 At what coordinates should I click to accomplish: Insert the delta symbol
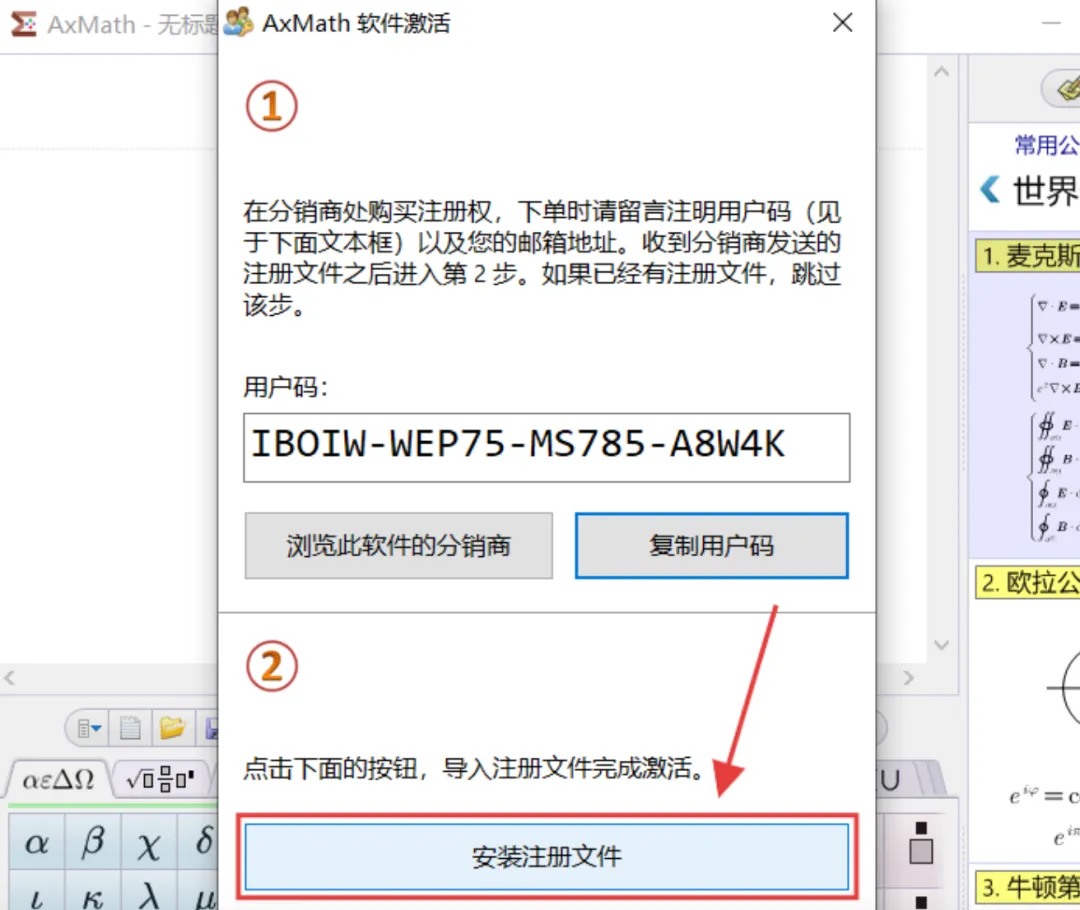(200, 842)
